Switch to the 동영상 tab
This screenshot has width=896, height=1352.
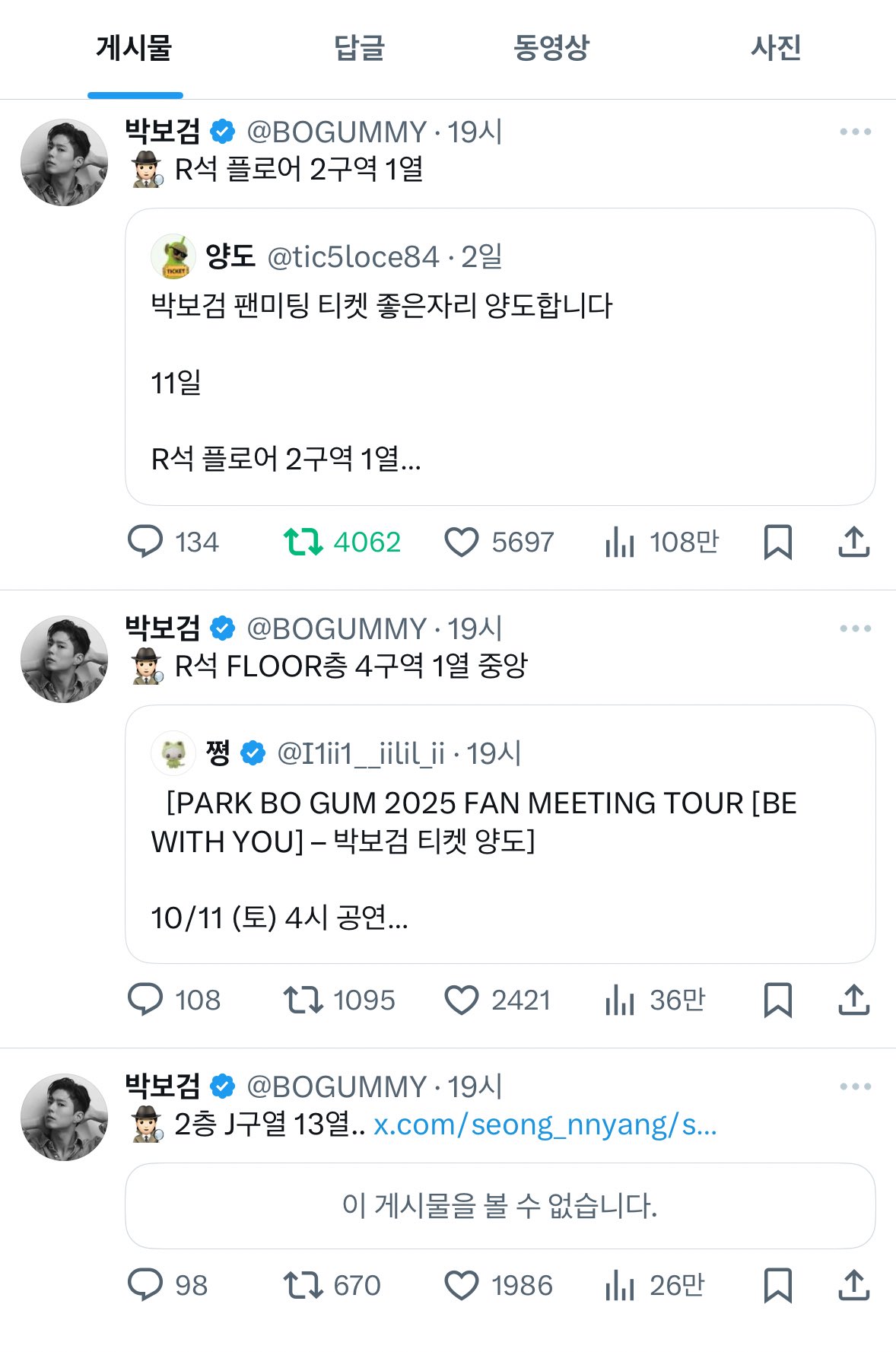[551, 48]
